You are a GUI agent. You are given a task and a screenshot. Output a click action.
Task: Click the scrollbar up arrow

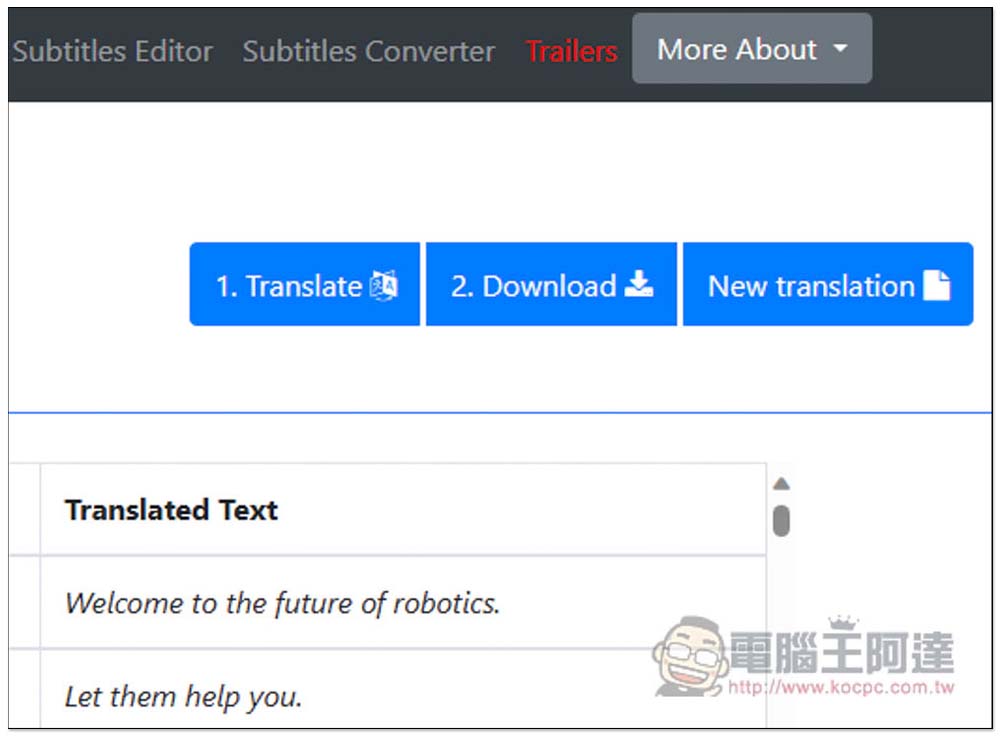coord(782,484)
